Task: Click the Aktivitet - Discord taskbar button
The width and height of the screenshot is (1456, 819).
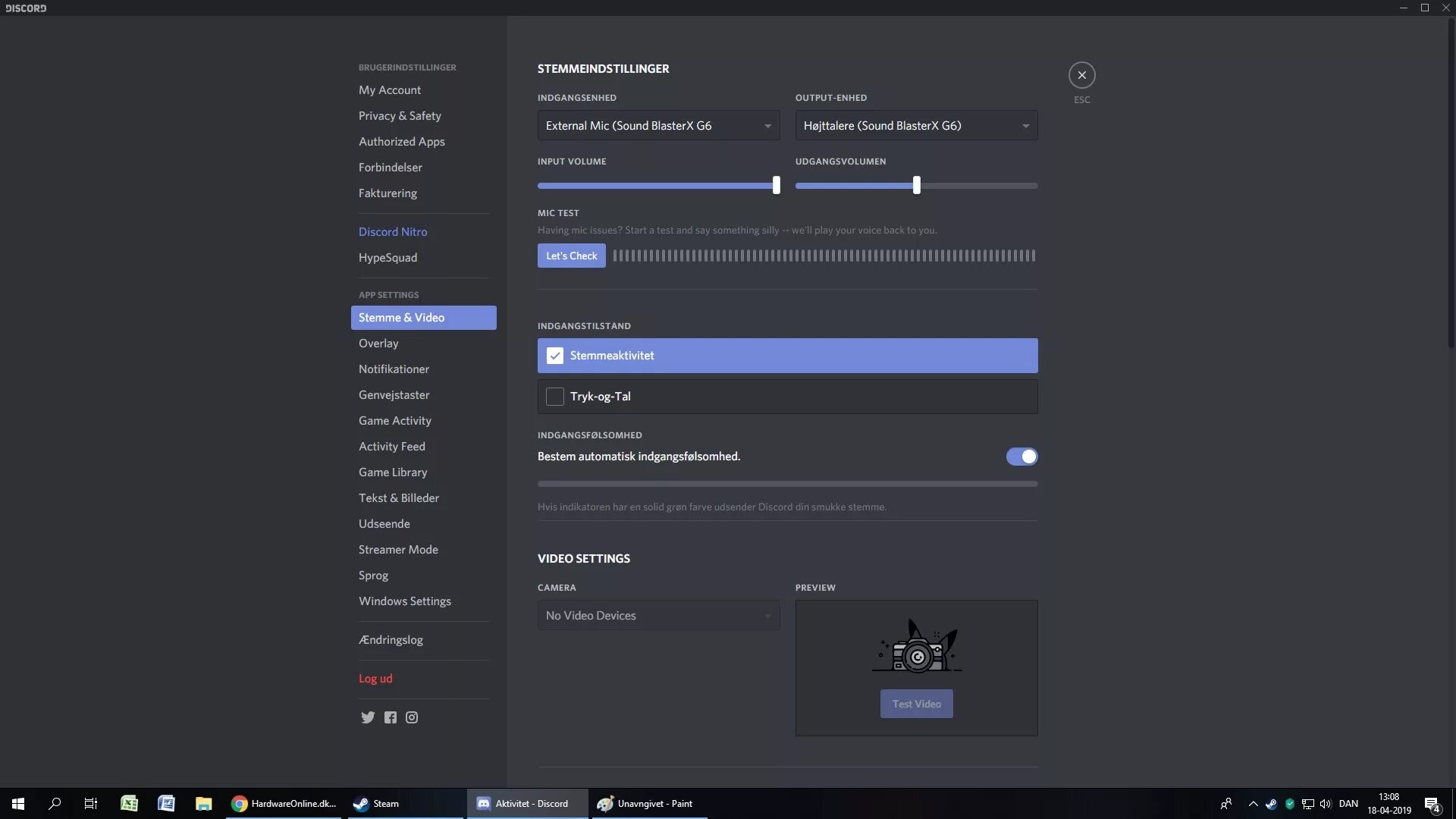Action: tap(528, 804)
